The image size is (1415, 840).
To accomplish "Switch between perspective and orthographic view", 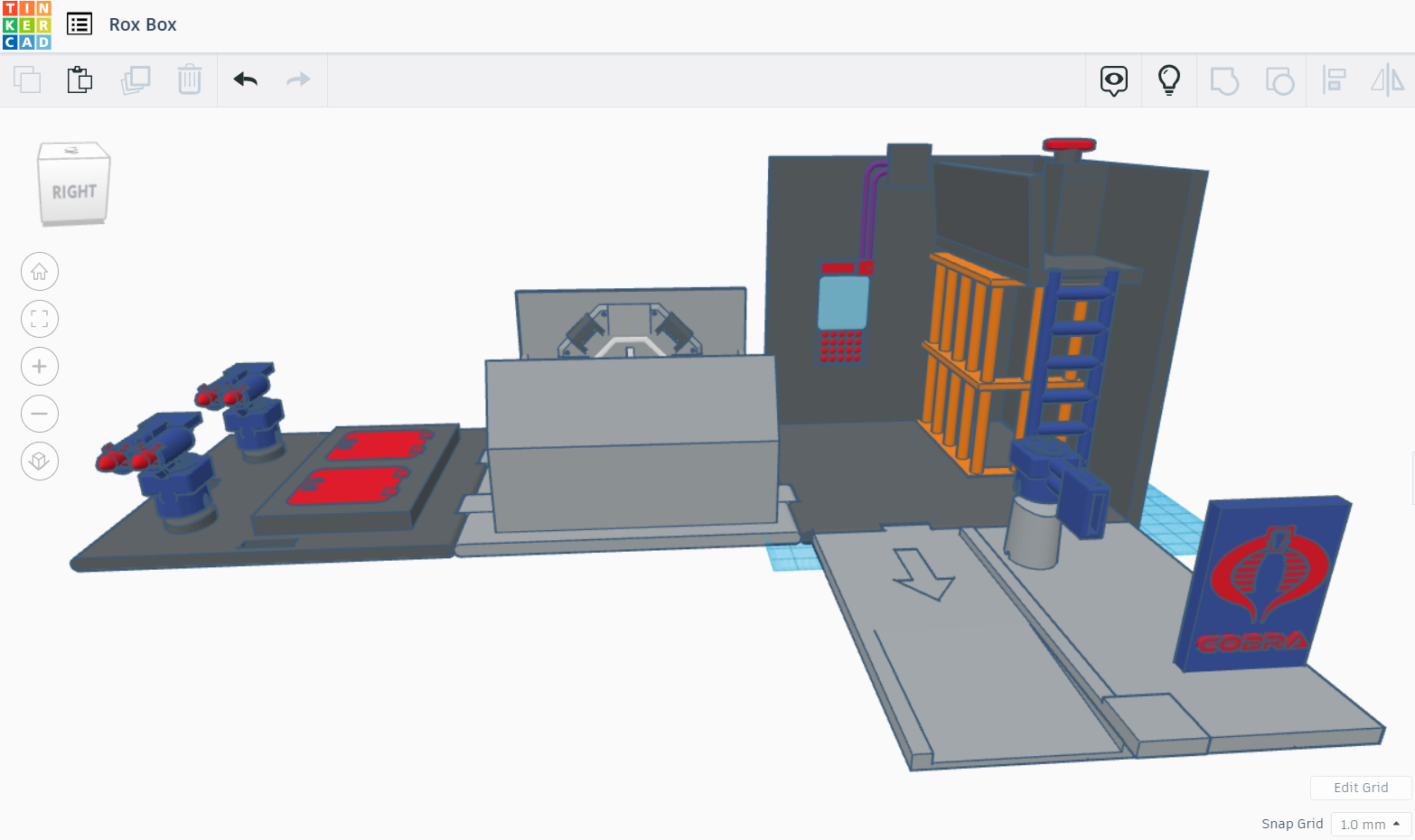I will click(39, 461).
